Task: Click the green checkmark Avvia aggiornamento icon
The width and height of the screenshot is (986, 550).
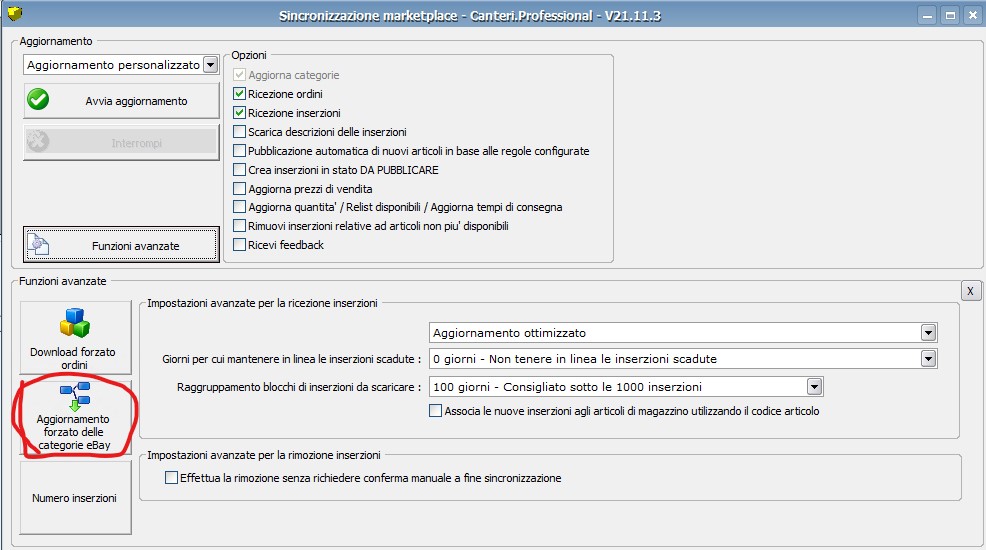Action: (38, 100)
